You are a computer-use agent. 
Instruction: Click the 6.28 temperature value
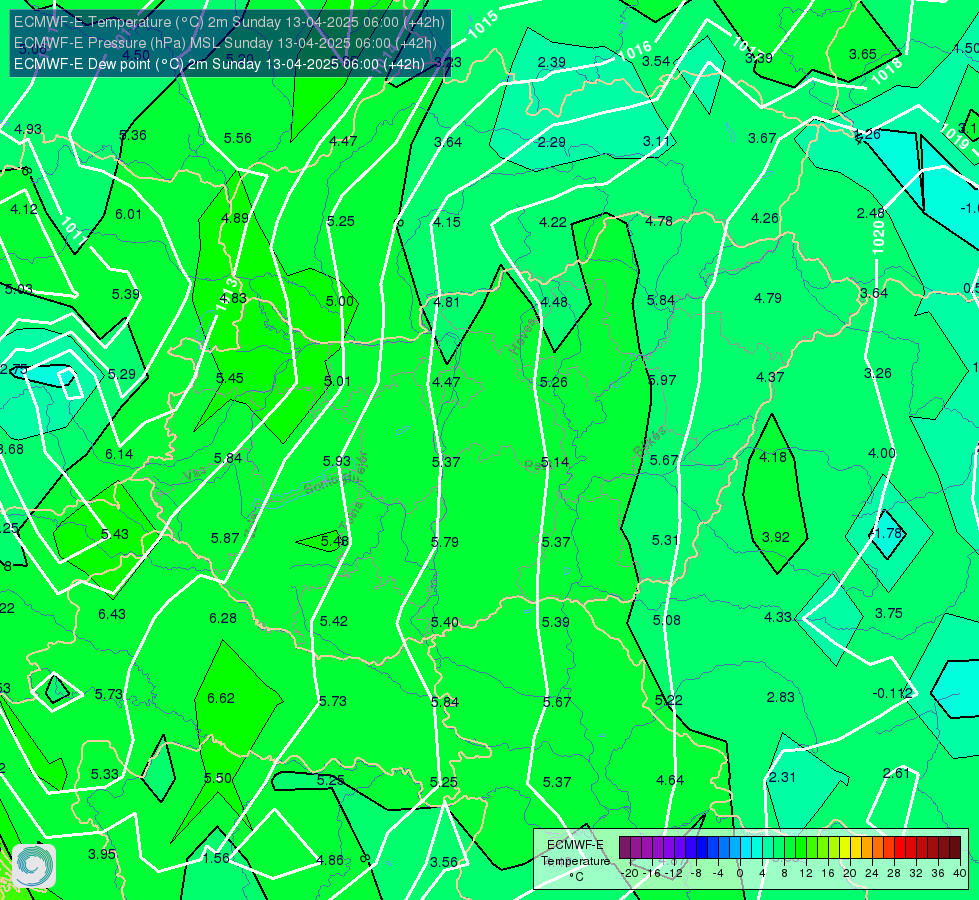[223, 618]
